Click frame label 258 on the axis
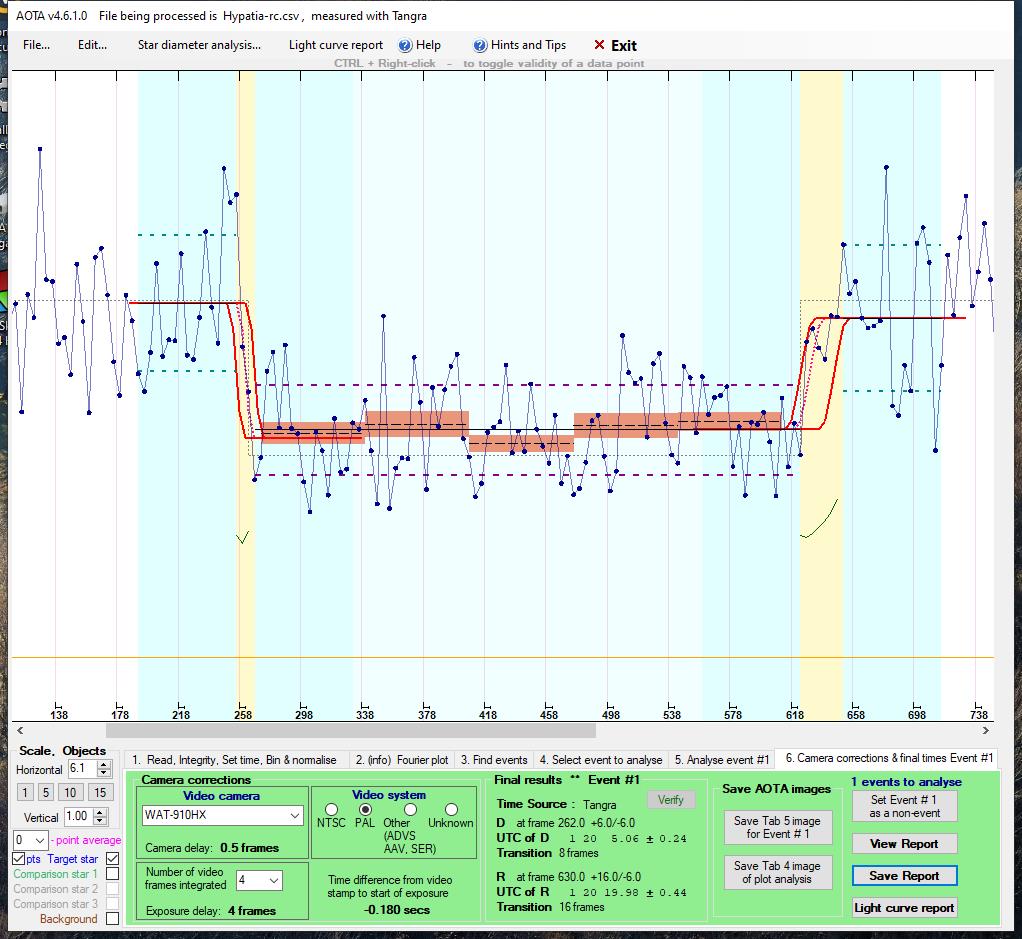The image size is (1022, 939). click(x=242, y=715)
